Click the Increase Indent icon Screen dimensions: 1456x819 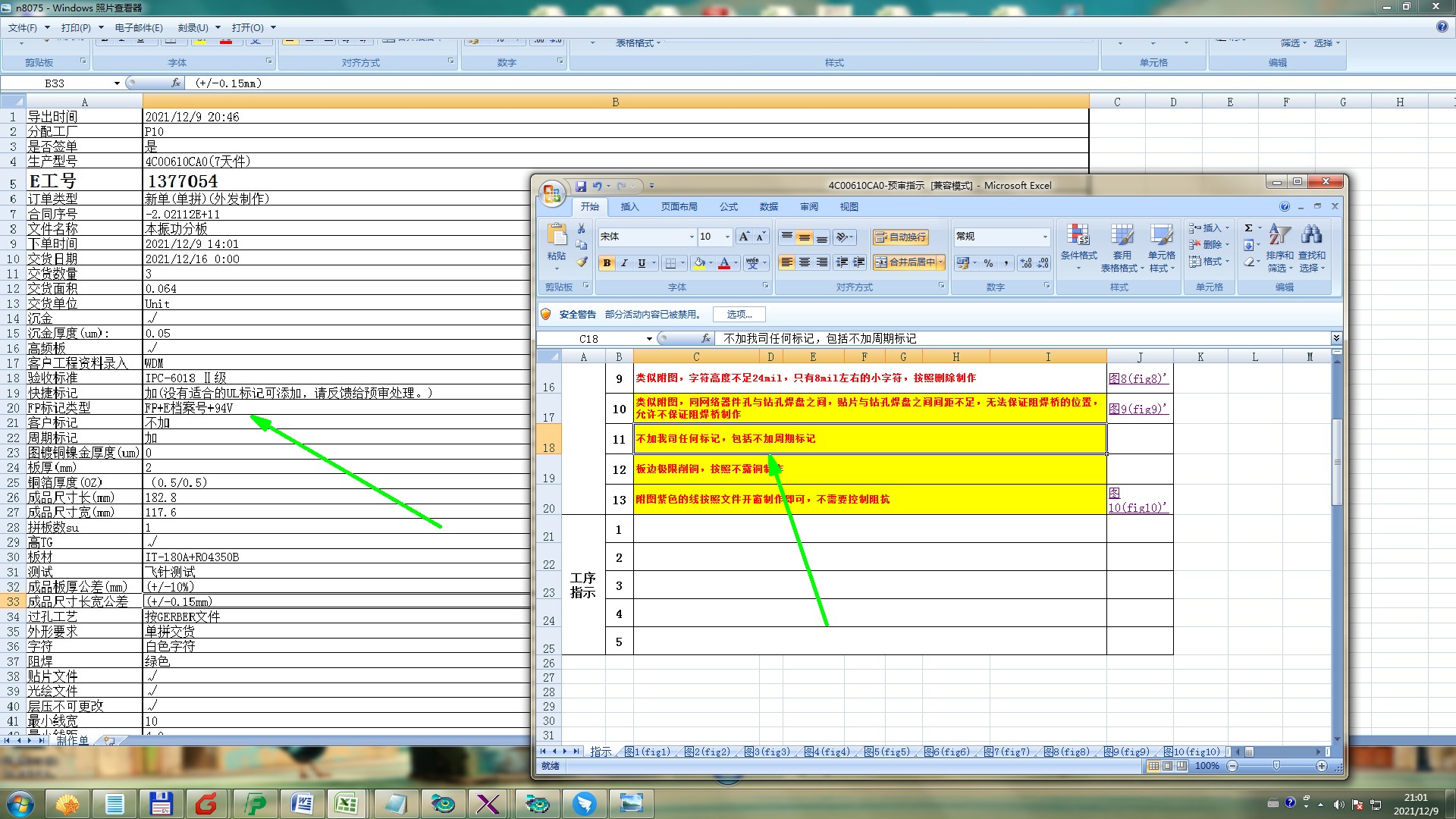[x=858, y=262]
